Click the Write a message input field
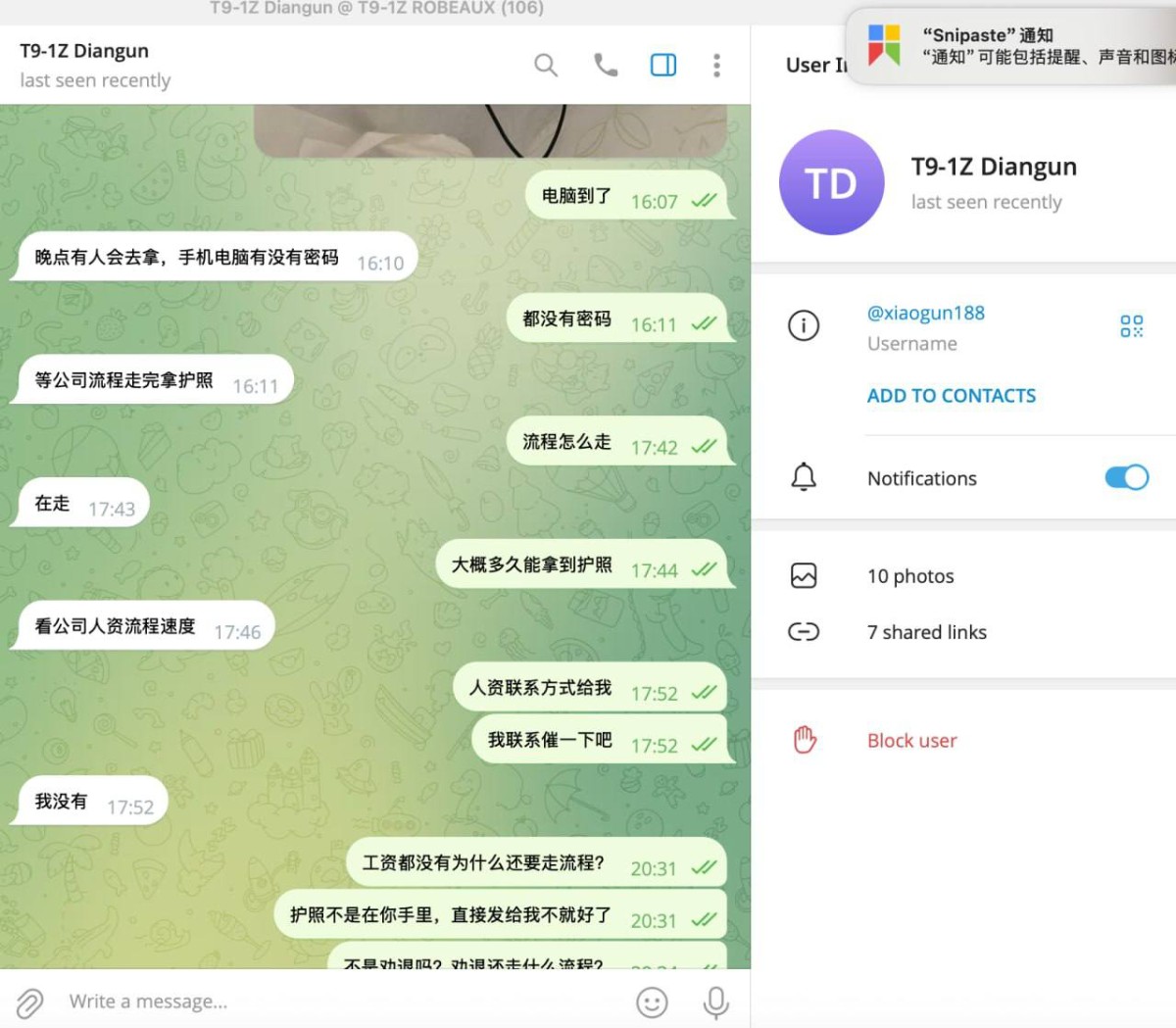 coord(343,1002)
